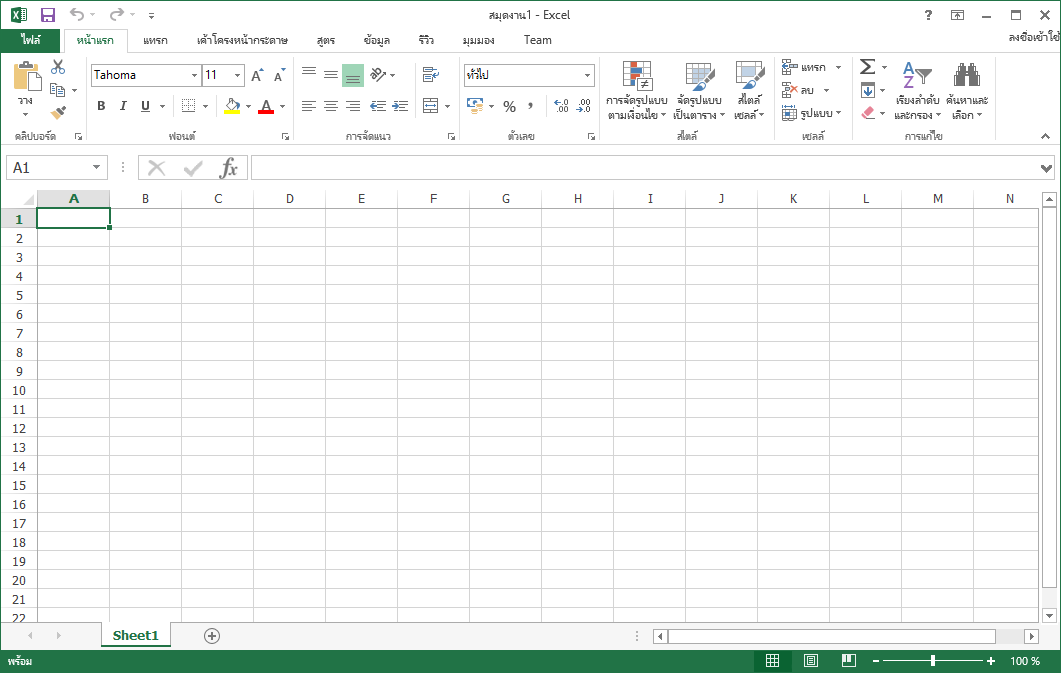
Task: Open the number format dropdown showing ทั่วไป
Action: coord(587,75)
